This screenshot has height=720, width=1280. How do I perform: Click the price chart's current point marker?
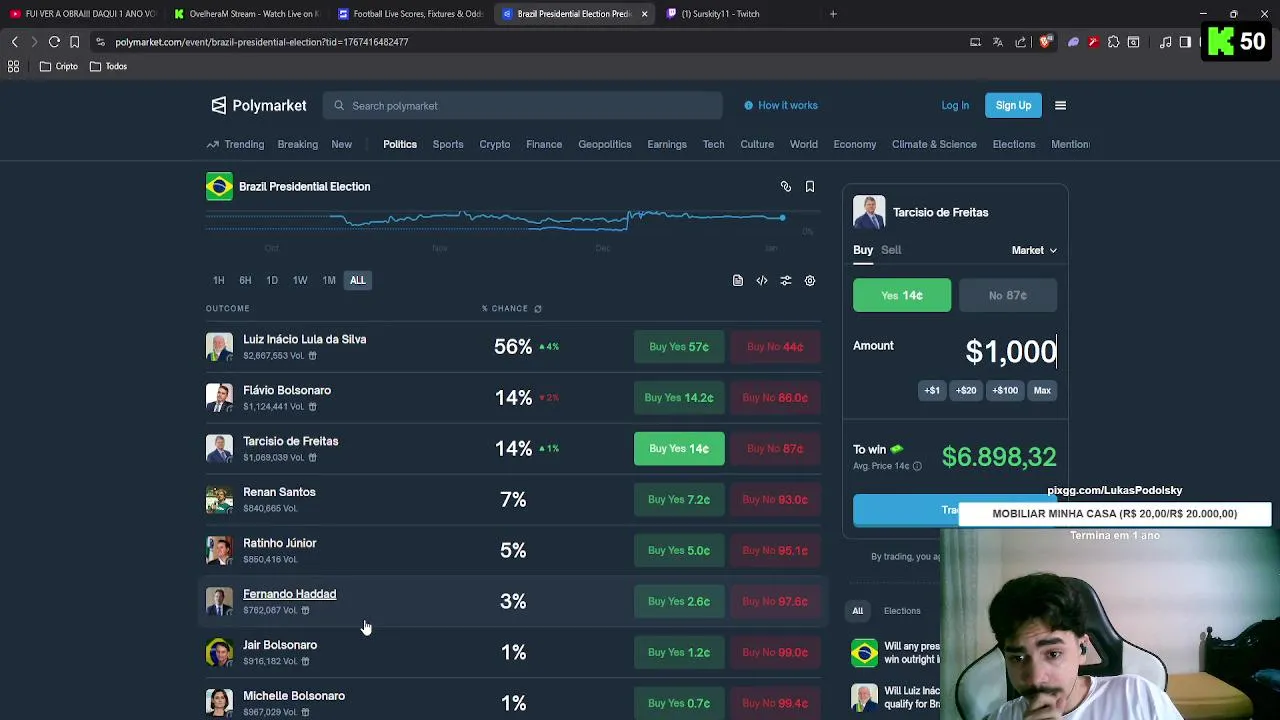pyautogui.click(x=782, y=217)
